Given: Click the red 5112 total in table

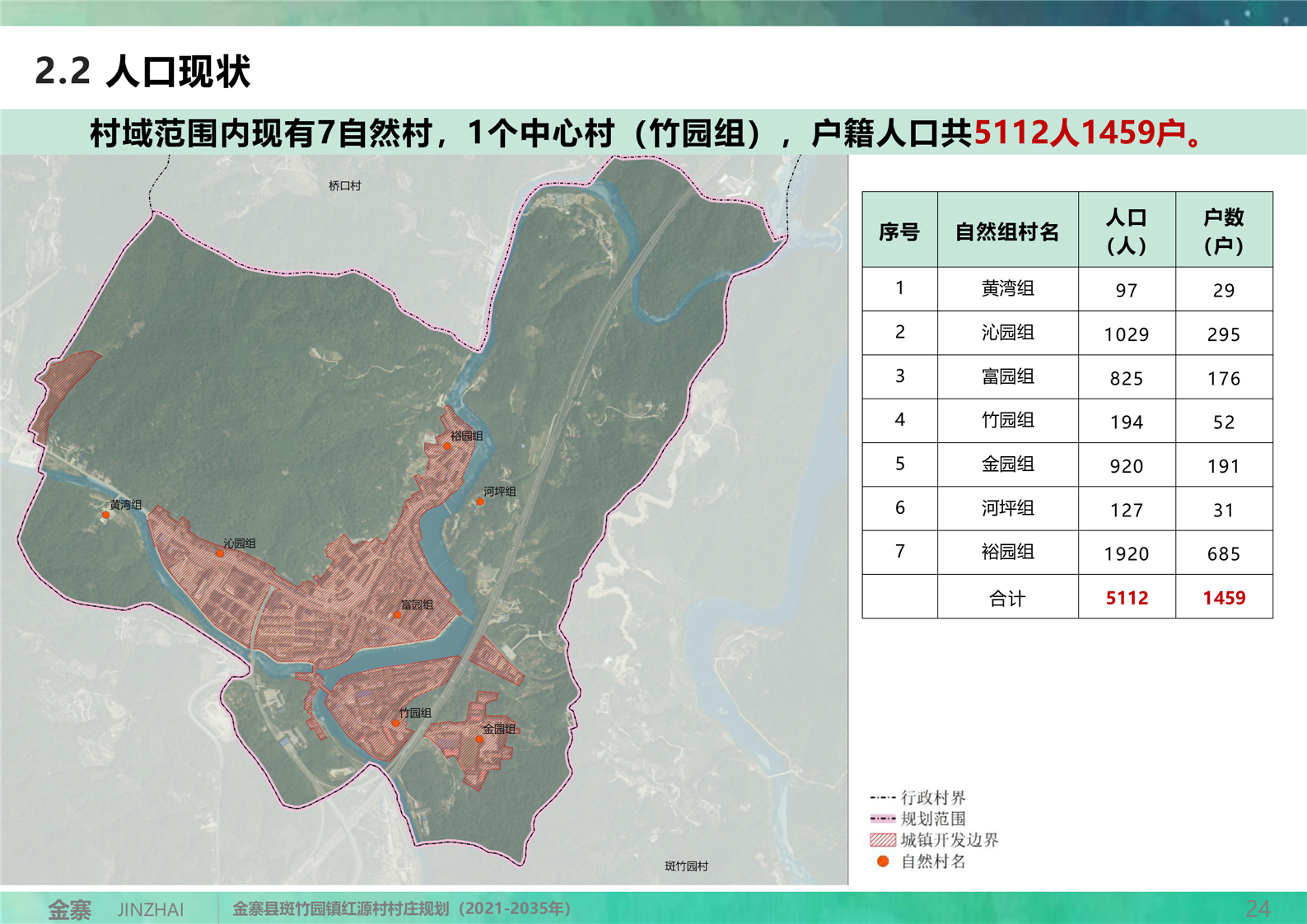Looking at the screenshot, I should [1127, 598].
